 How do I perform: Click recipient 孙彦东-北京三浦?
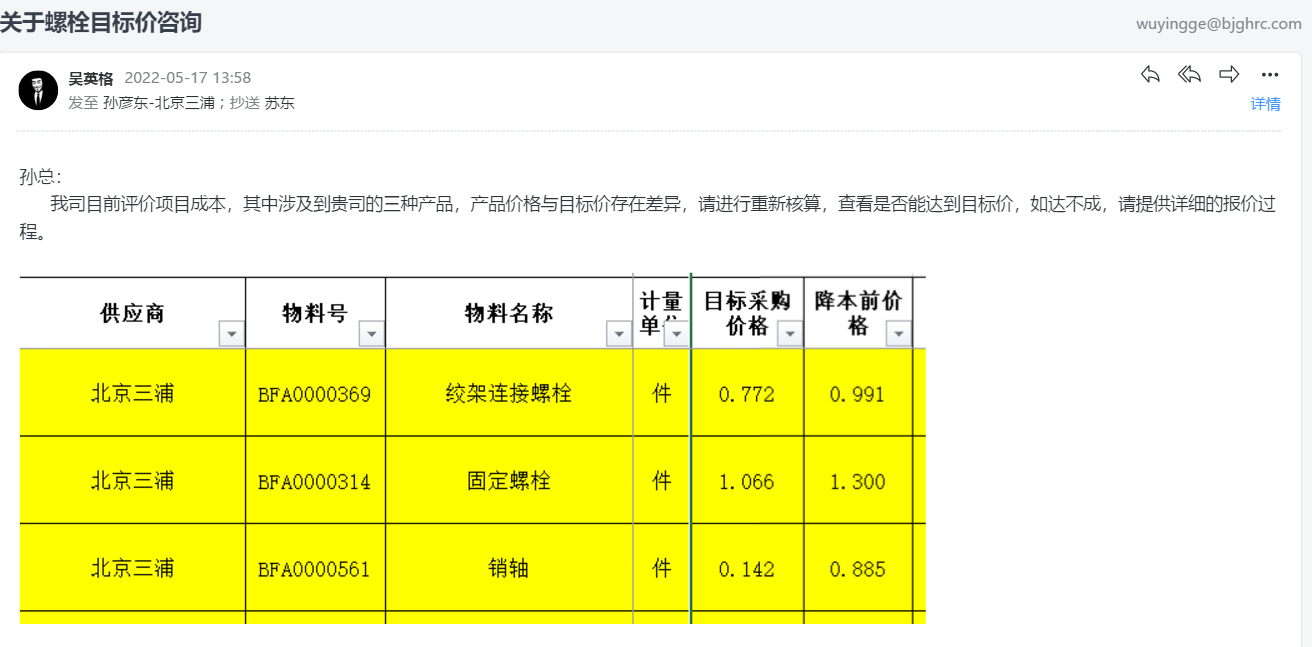(x=159, y=102)
